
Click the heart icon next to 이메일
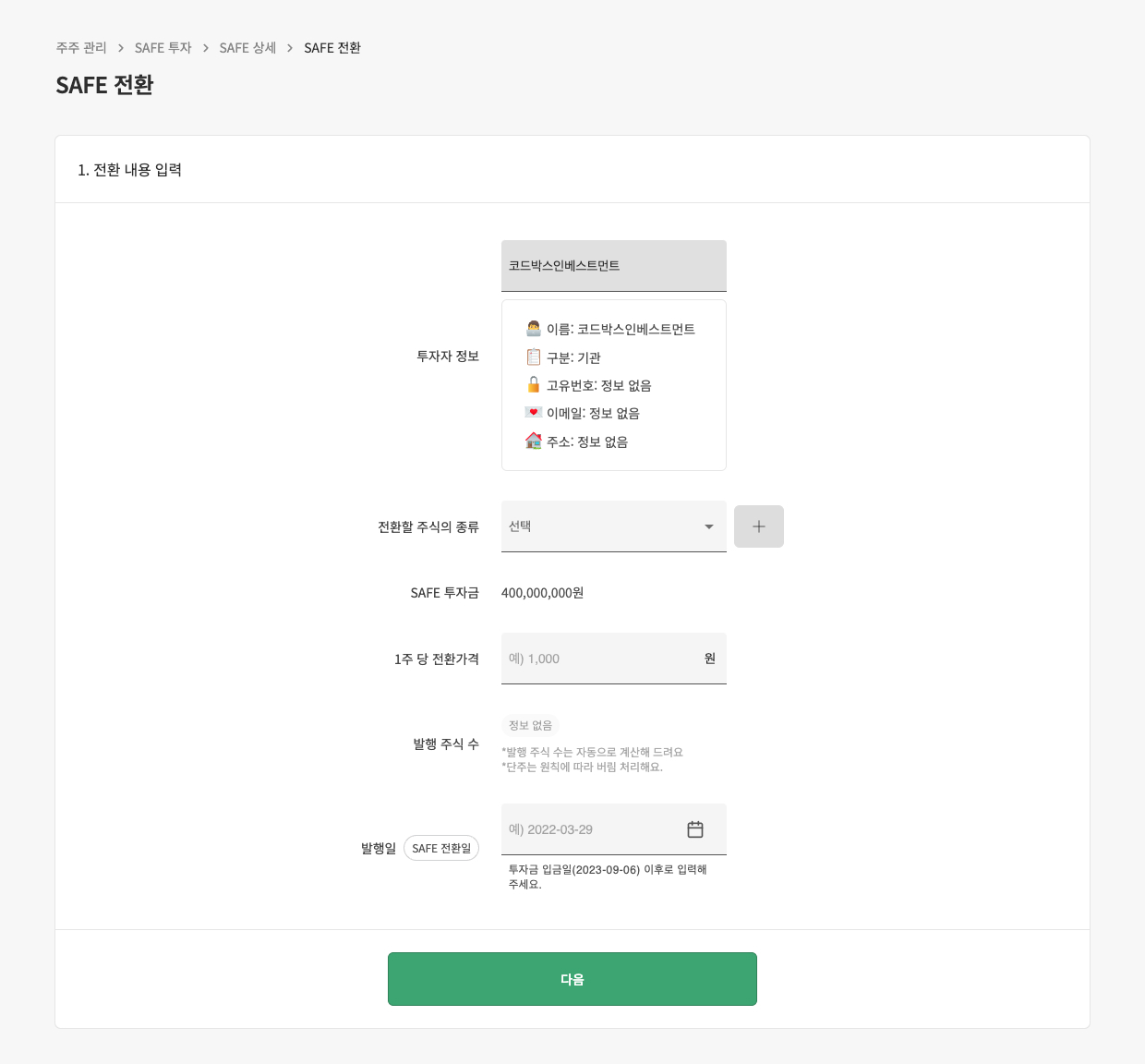click(x=534, y=412)
